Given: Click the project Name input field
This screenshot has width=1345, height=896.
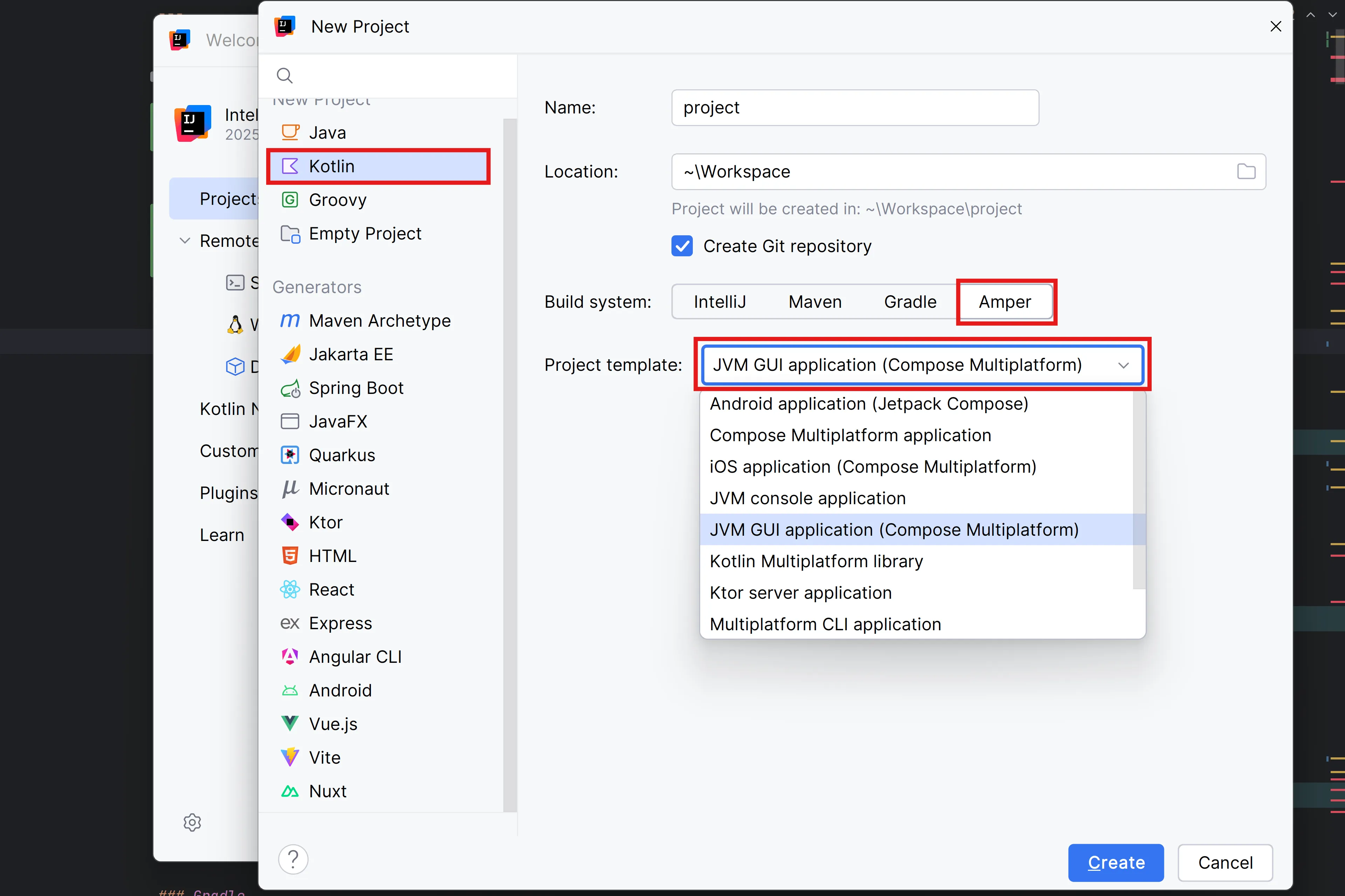Looking at the screenshot, I should click(x=855, y=107).
